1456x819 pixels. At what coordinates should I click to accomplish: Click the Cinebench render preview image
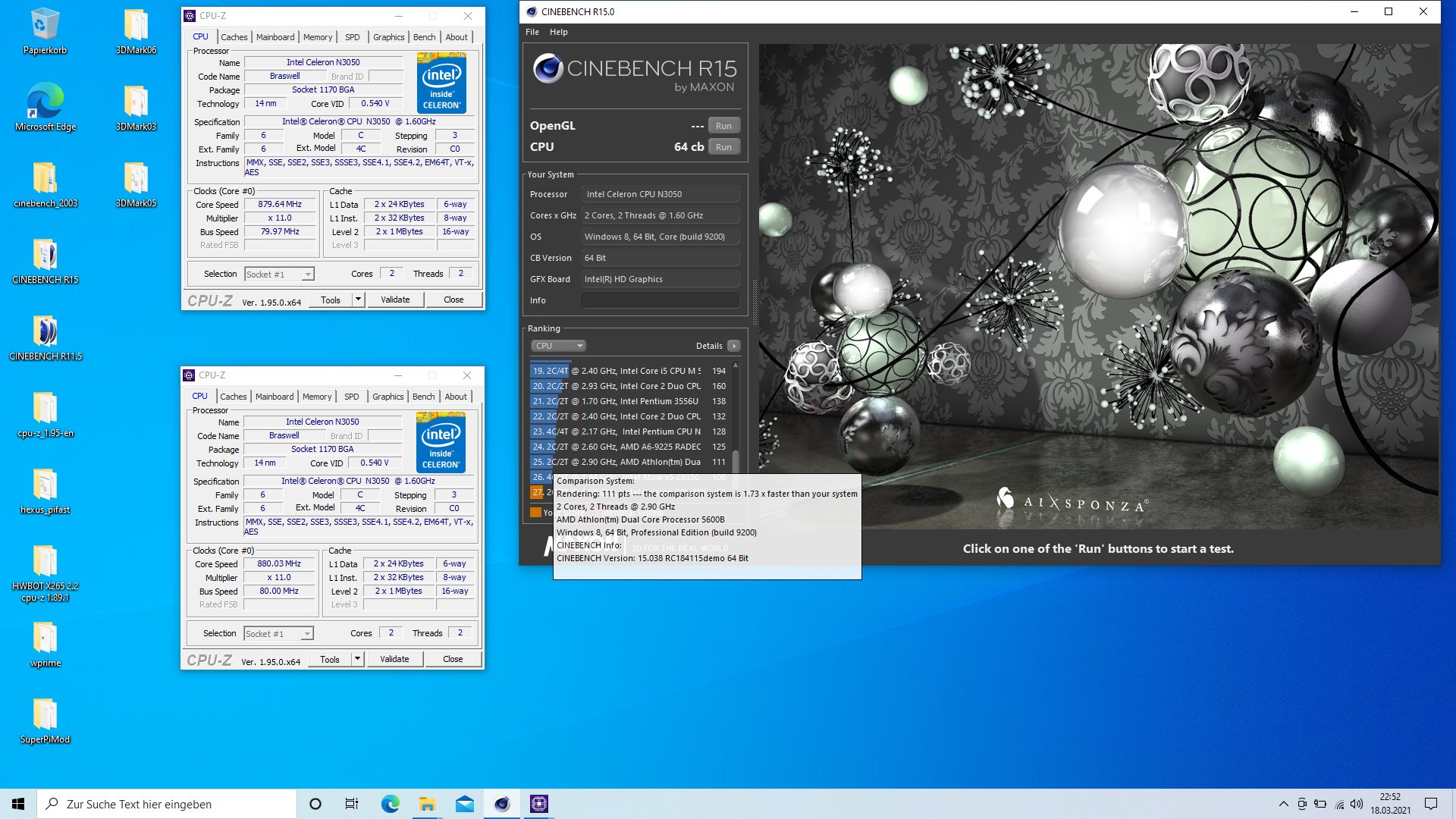tap(1098, 286)
